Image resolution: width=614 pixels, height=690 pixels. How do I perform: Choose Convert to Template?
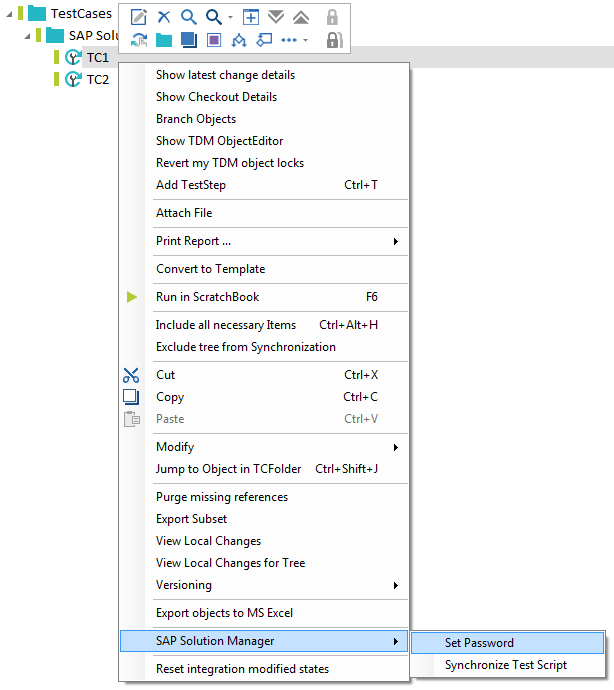[x=210, y=269]
